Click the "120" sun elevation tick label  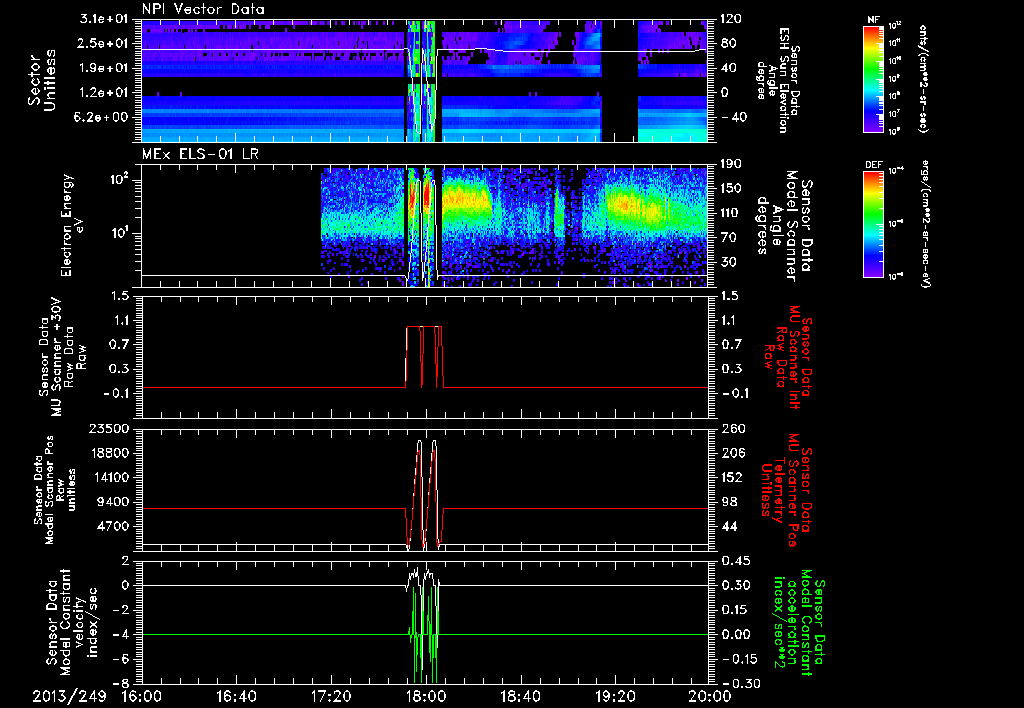(x=730, y=19)
